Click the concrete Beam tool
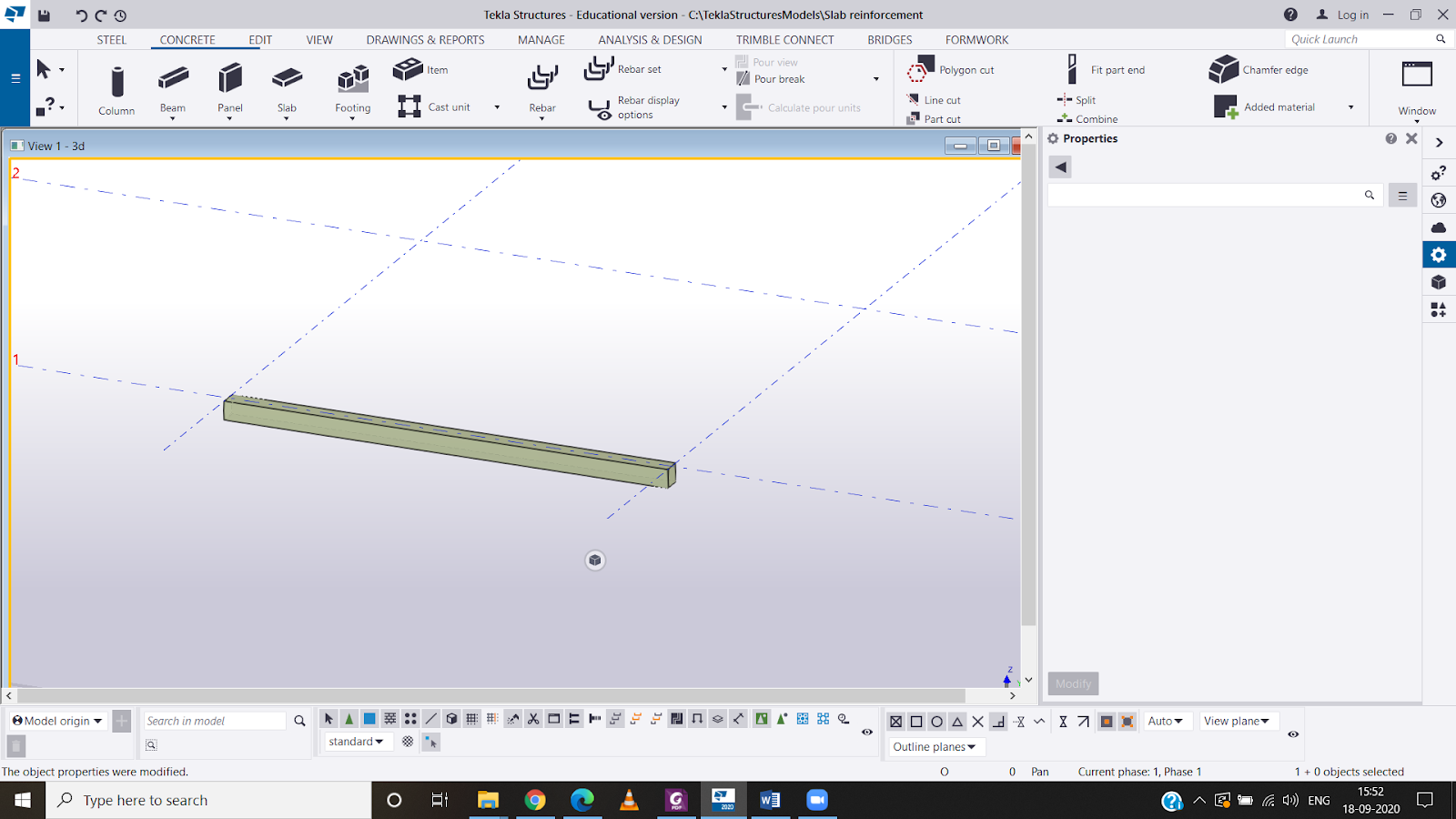 pyautogui.click(x=173, y=87)
